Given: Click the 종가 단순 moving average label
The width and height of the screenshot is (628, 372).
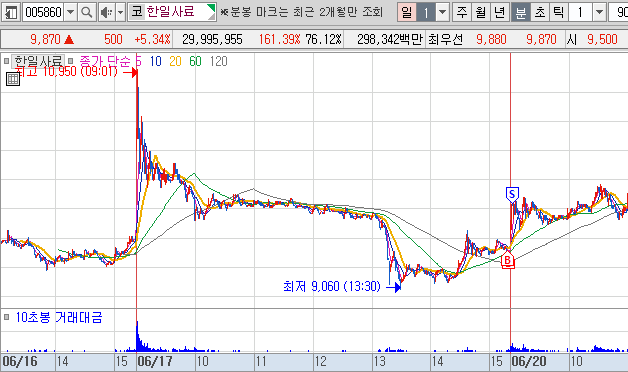Looking at the screenshot, I should (x=105, y=61).
